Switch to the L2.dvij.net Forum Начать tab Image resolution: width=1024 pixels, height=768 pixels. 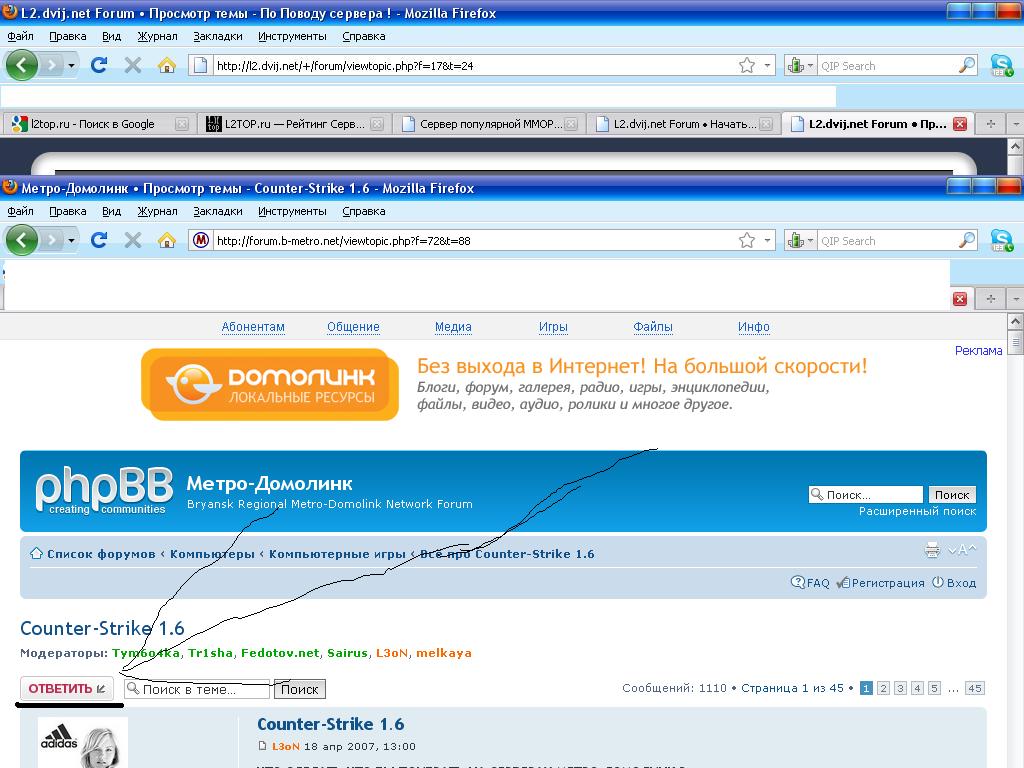point(683,123)
